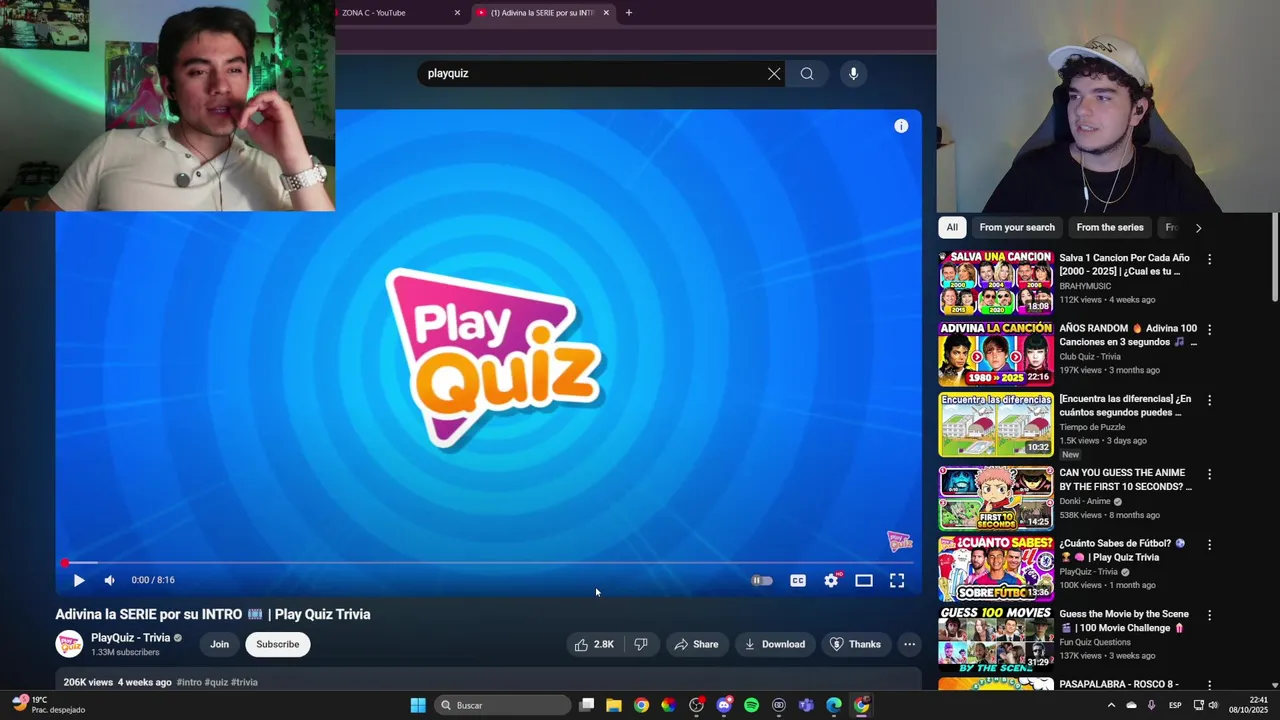Toggle the autoplay switch in the player
The width and height of the screenshot is (1280, 720).
(x=762, y=580)
